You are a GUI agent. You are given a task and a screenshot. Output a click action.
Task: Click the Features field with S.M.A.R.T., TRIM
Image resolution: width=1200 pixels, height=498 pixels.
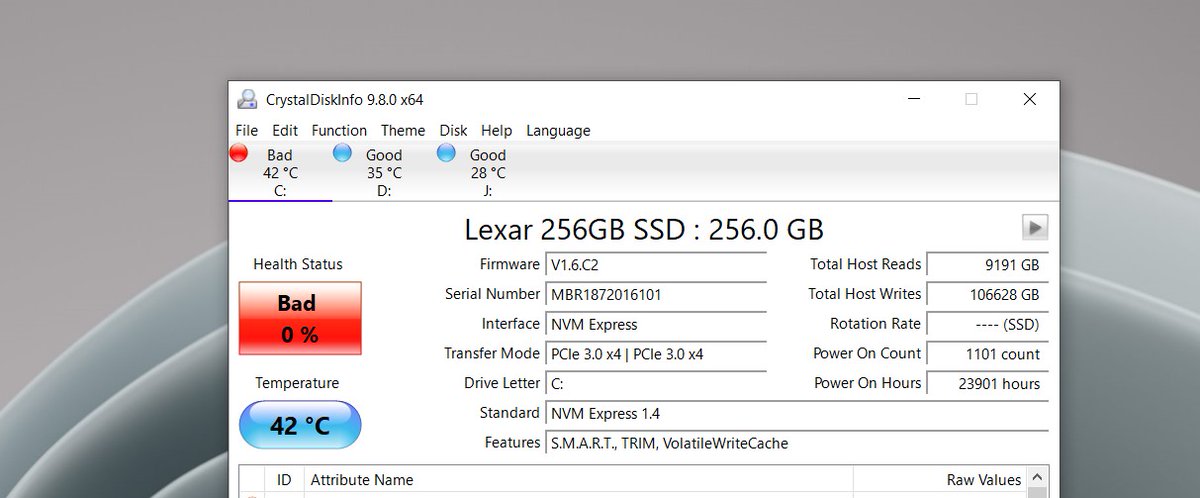point(797,443)
